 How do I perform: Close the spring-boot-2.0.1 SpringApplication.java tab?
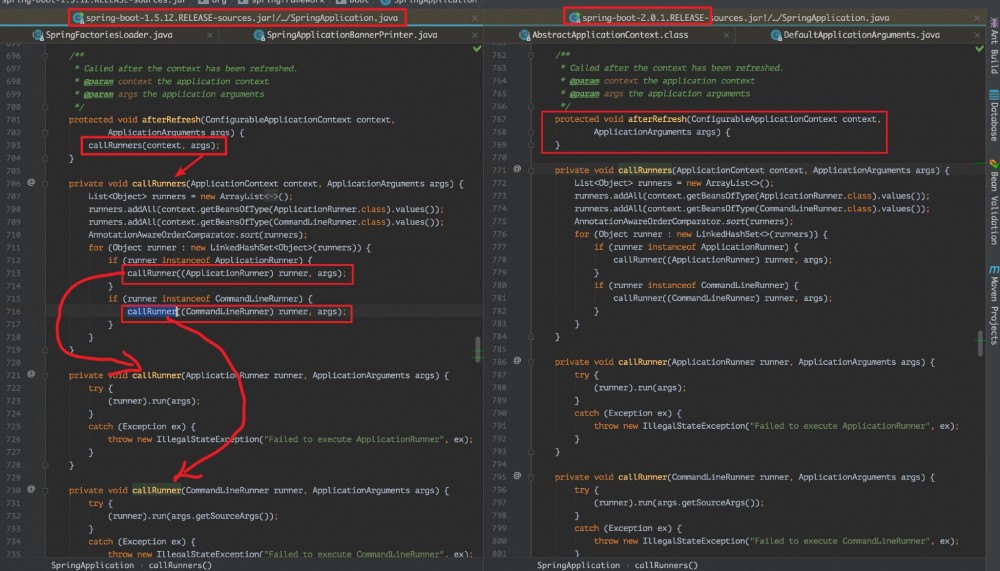tap(978, 19)
